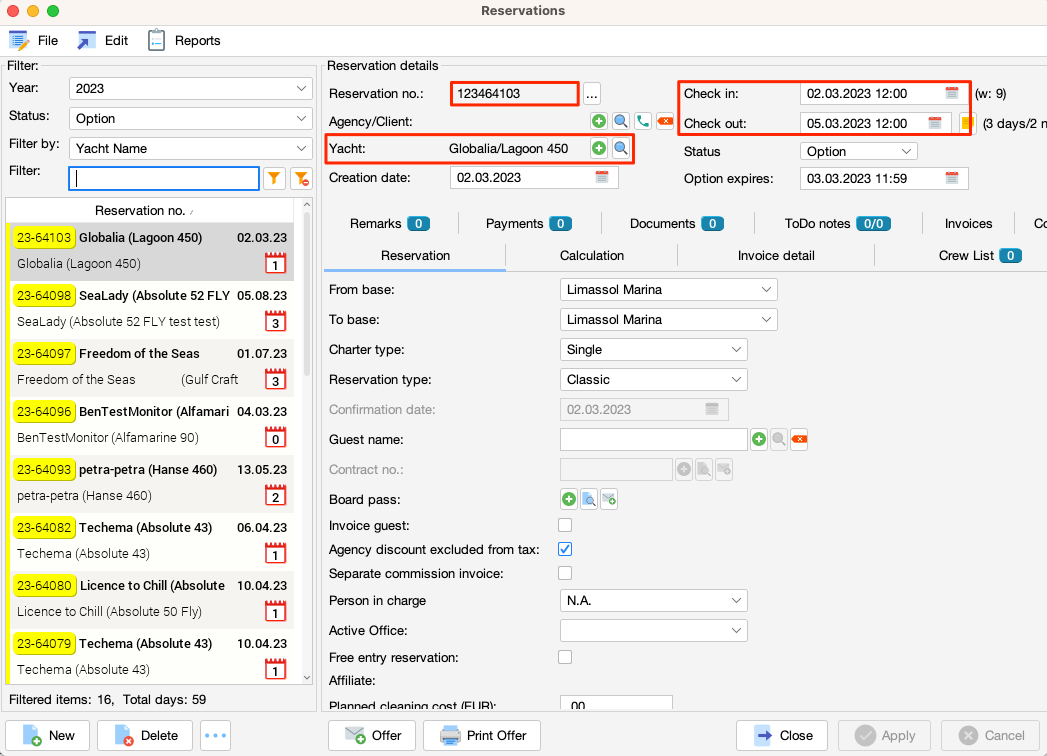The image size is (1047, 756).
Task: Switch to the Documents tab
Action: (x=676, y=224)
